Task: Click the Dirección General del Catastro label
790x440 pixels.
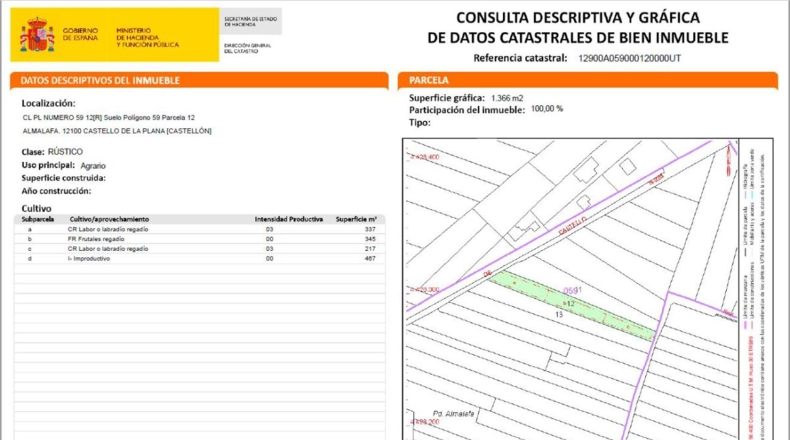Action: point(247,48)
